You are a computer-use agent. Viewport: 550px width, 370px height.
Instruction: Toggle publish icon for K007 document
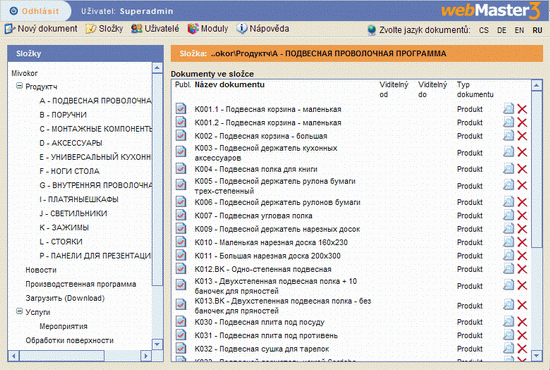(181, 215)
